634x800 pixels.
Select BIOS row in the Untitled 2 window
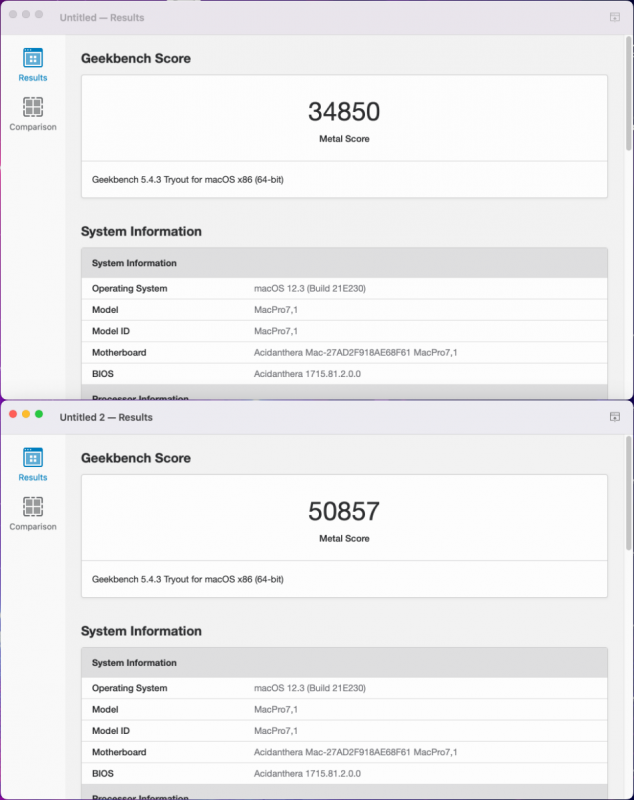(x=344, y=773)
